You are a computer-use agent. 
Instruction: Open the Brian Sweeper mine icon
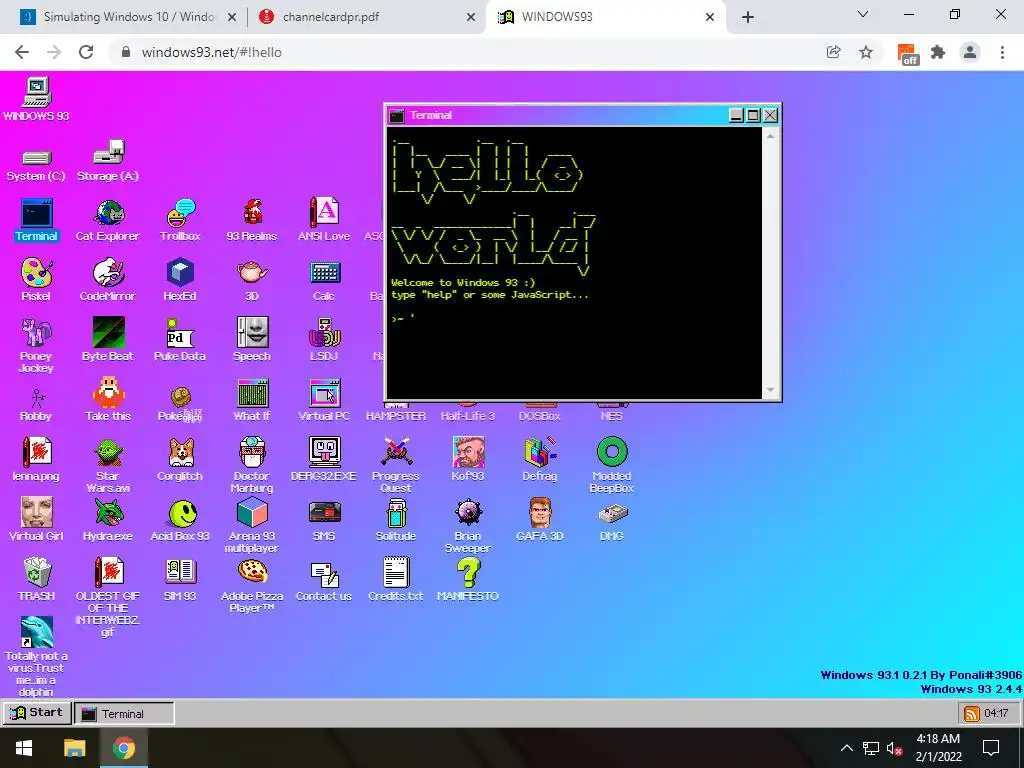tap(468, 513)
